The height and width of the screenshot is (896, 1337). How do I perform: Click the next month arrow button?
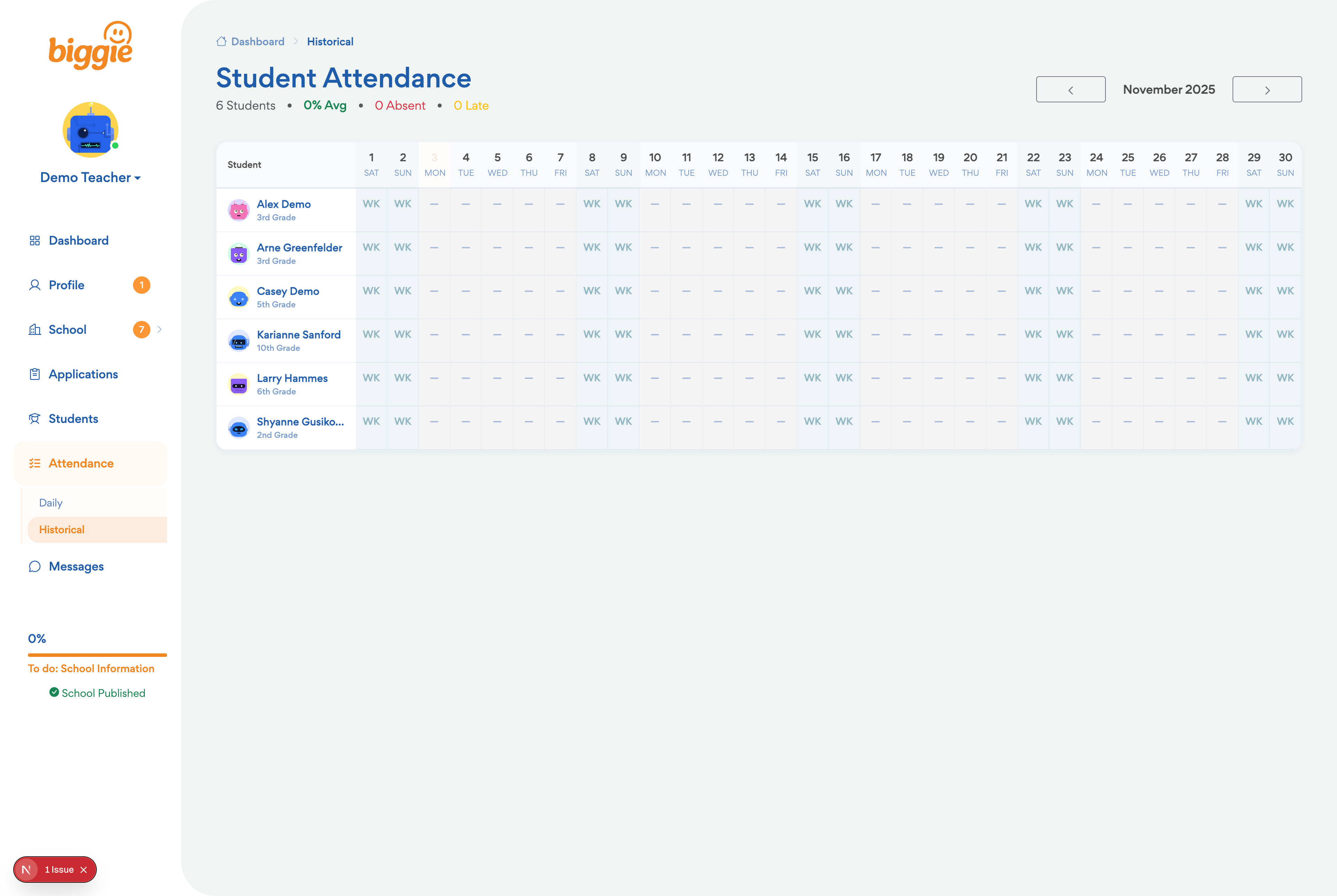[1267, 89]
